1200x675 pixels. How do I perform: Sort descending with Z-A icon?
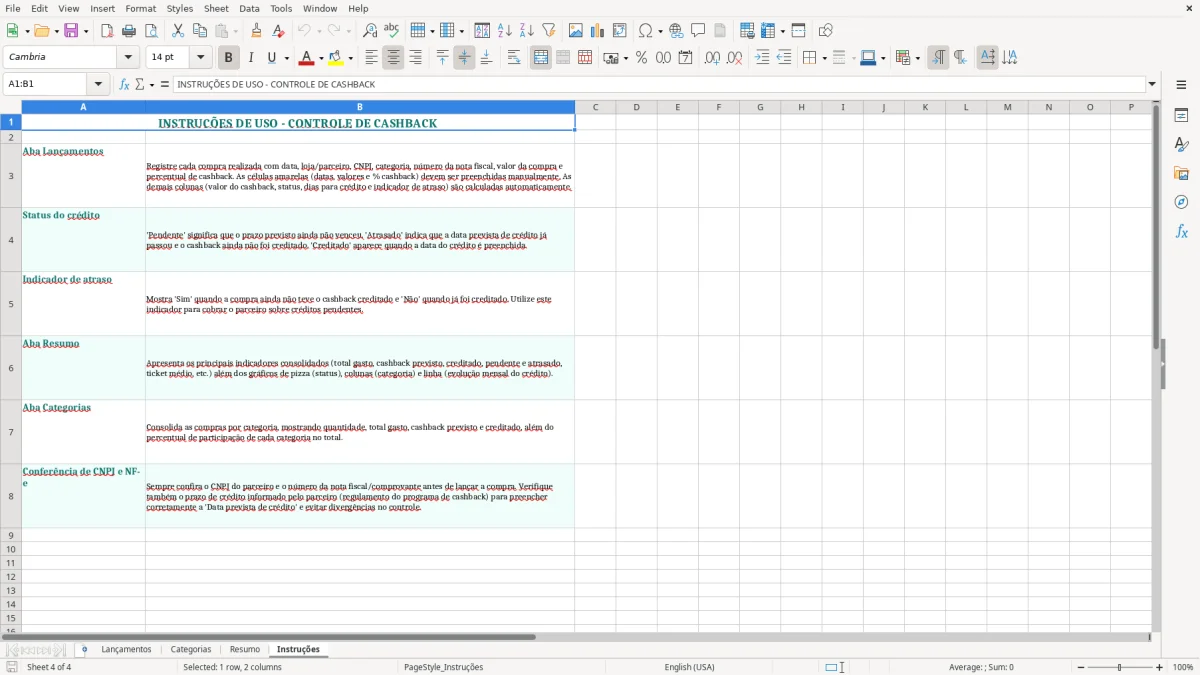coord(526,31)
